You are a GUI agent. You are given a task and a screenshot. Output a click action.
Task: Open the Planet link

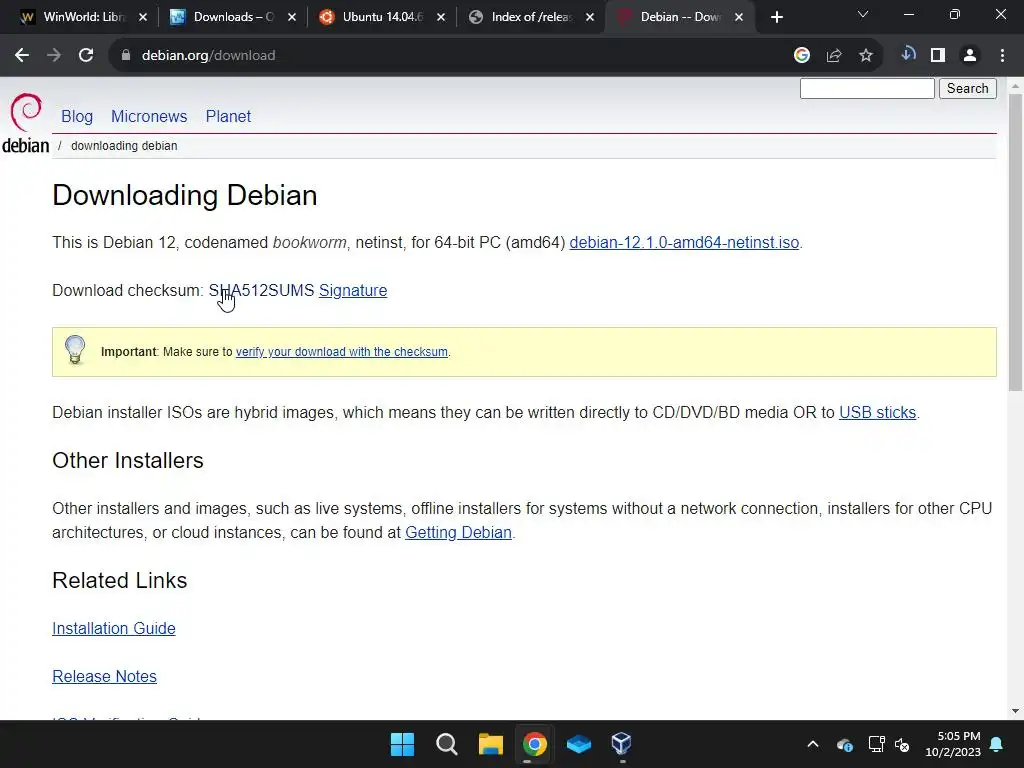228,116
